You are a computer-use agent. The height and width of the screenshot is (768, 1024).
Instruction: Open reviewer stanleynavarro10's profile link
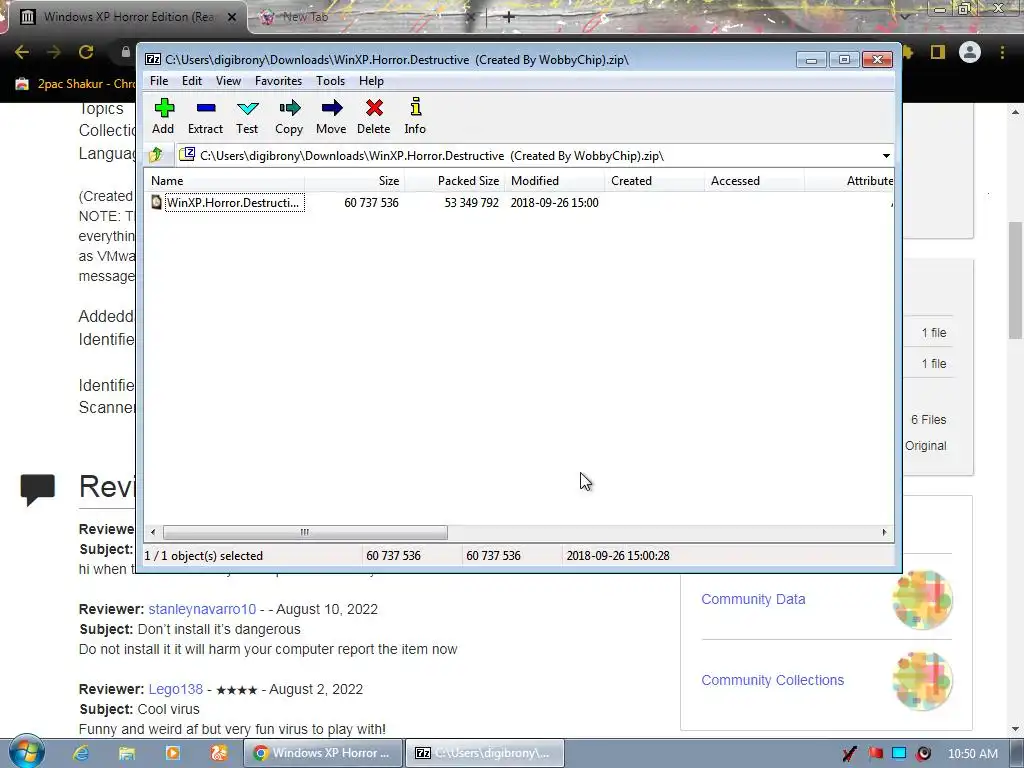coord(202,609)
